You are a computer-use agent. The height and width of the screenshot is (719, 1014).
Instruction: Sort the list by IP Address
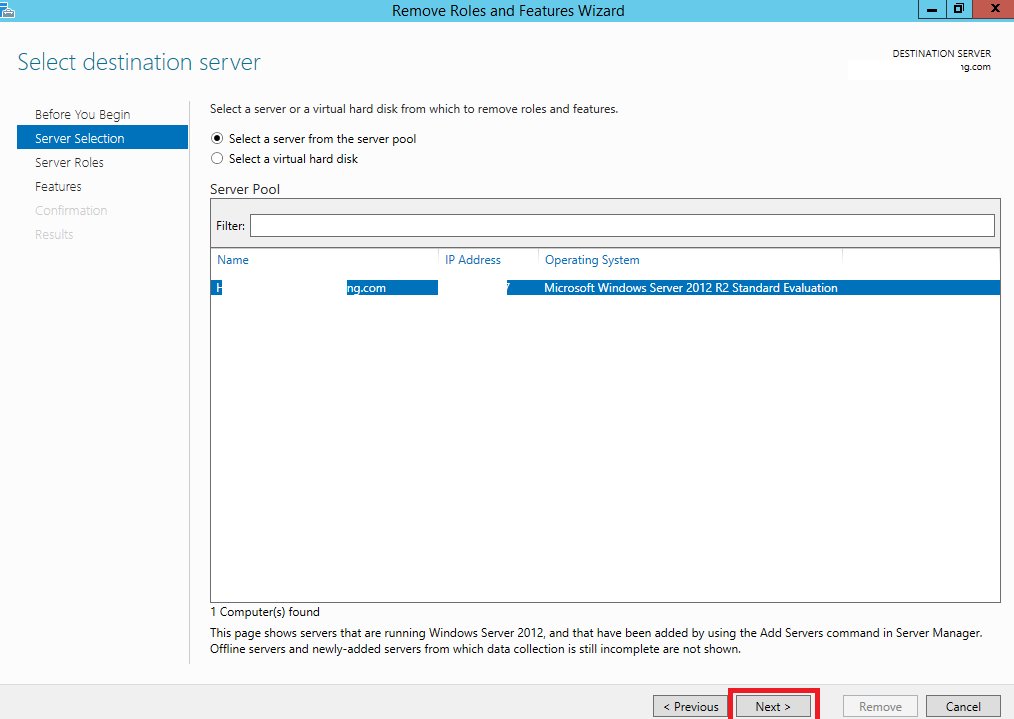[473, 259]
